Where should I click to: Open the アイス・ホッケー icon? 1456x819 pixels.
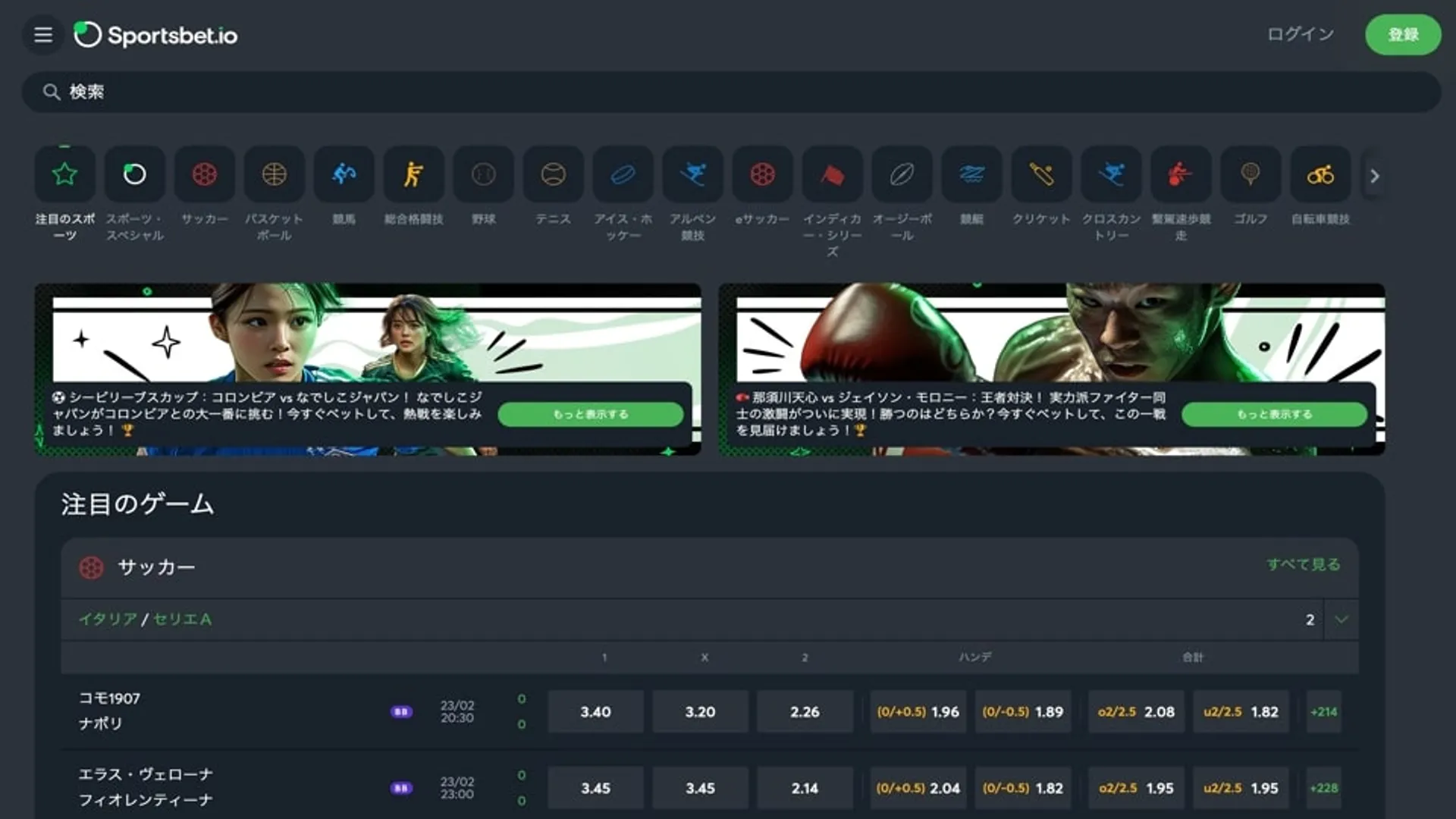click(x=623, y=174)
